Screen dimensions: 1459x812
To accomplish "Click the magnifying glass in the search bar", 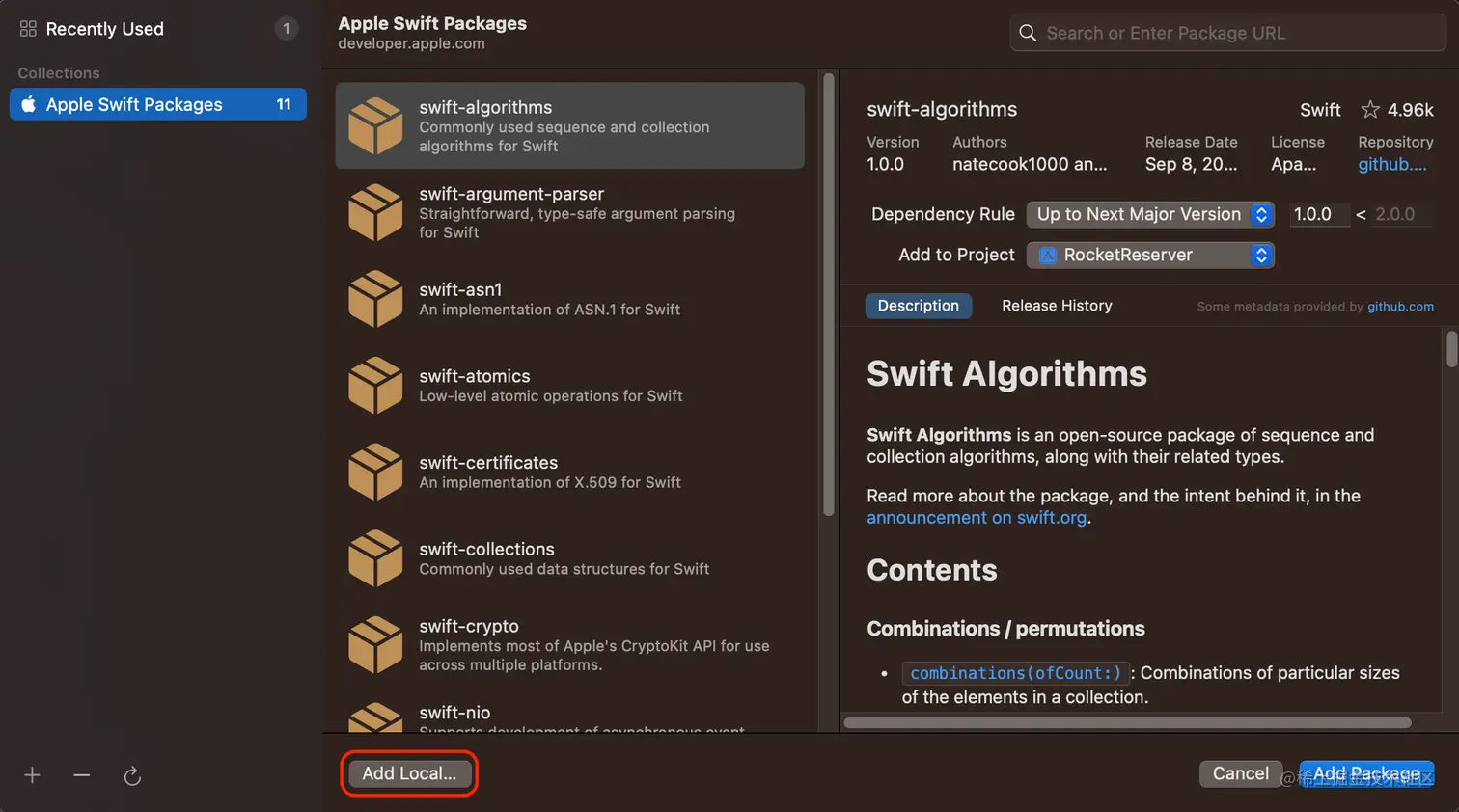I will click(x=1027, y=32).
